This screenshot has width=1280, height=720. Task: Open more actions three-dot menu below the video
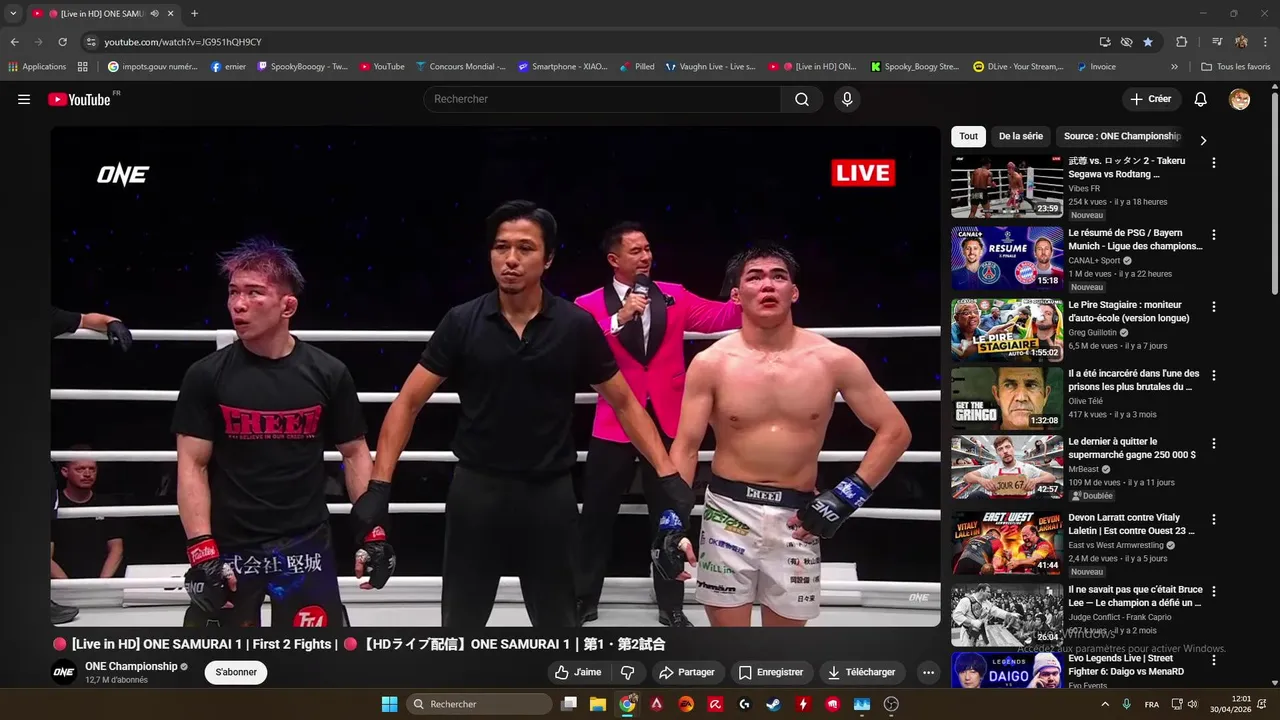(x=928, y=672)
